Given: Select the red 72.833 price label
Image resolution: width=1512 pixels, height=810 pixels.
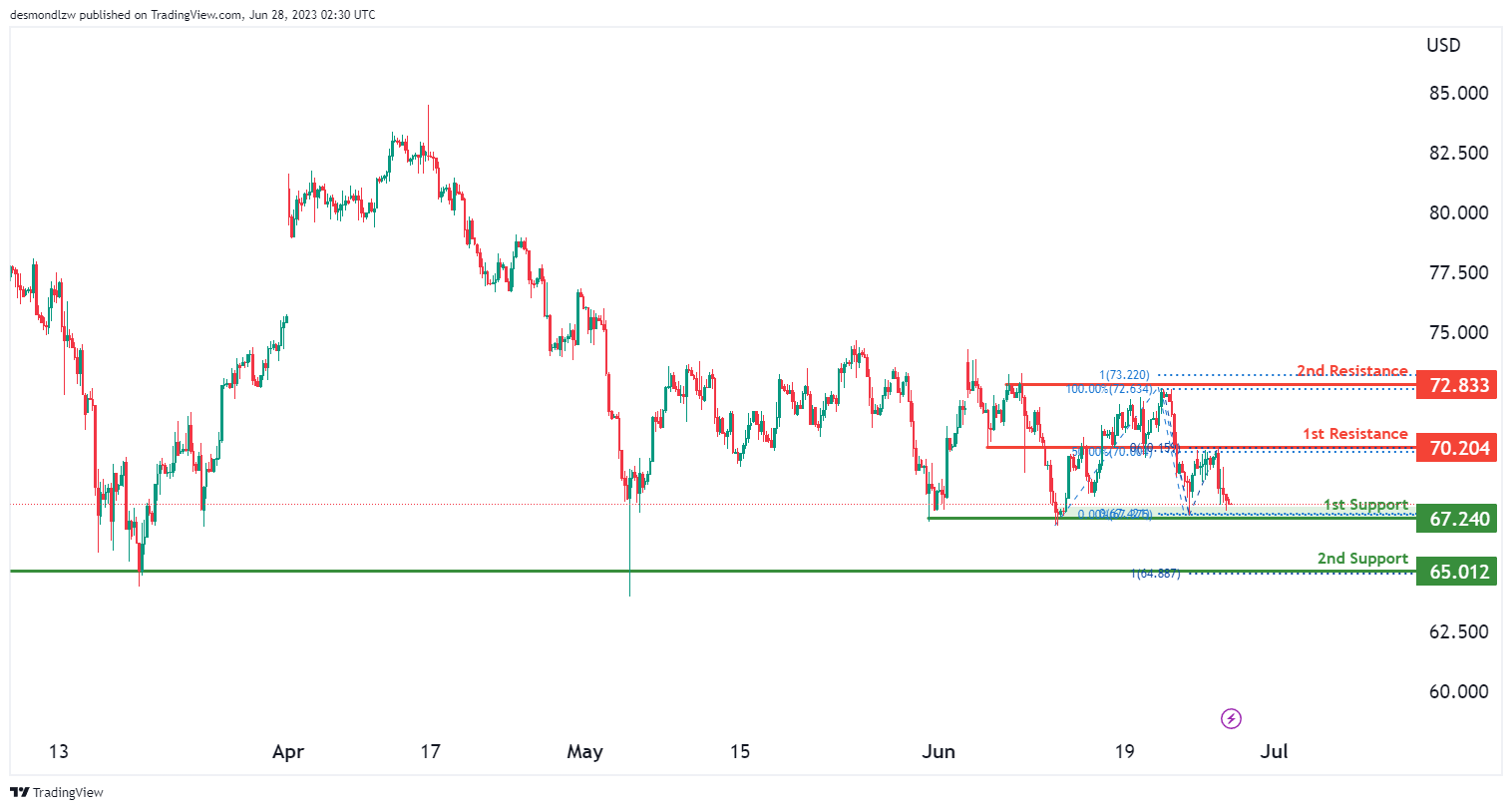Looking at the screenshot, I should tap(1457, 385).
